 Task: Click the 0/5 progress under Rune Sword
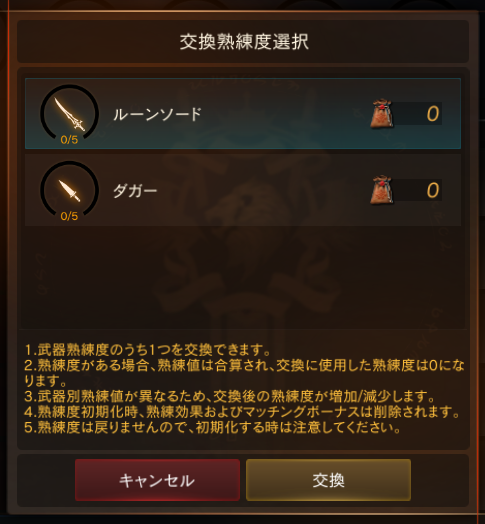point(69,140)
